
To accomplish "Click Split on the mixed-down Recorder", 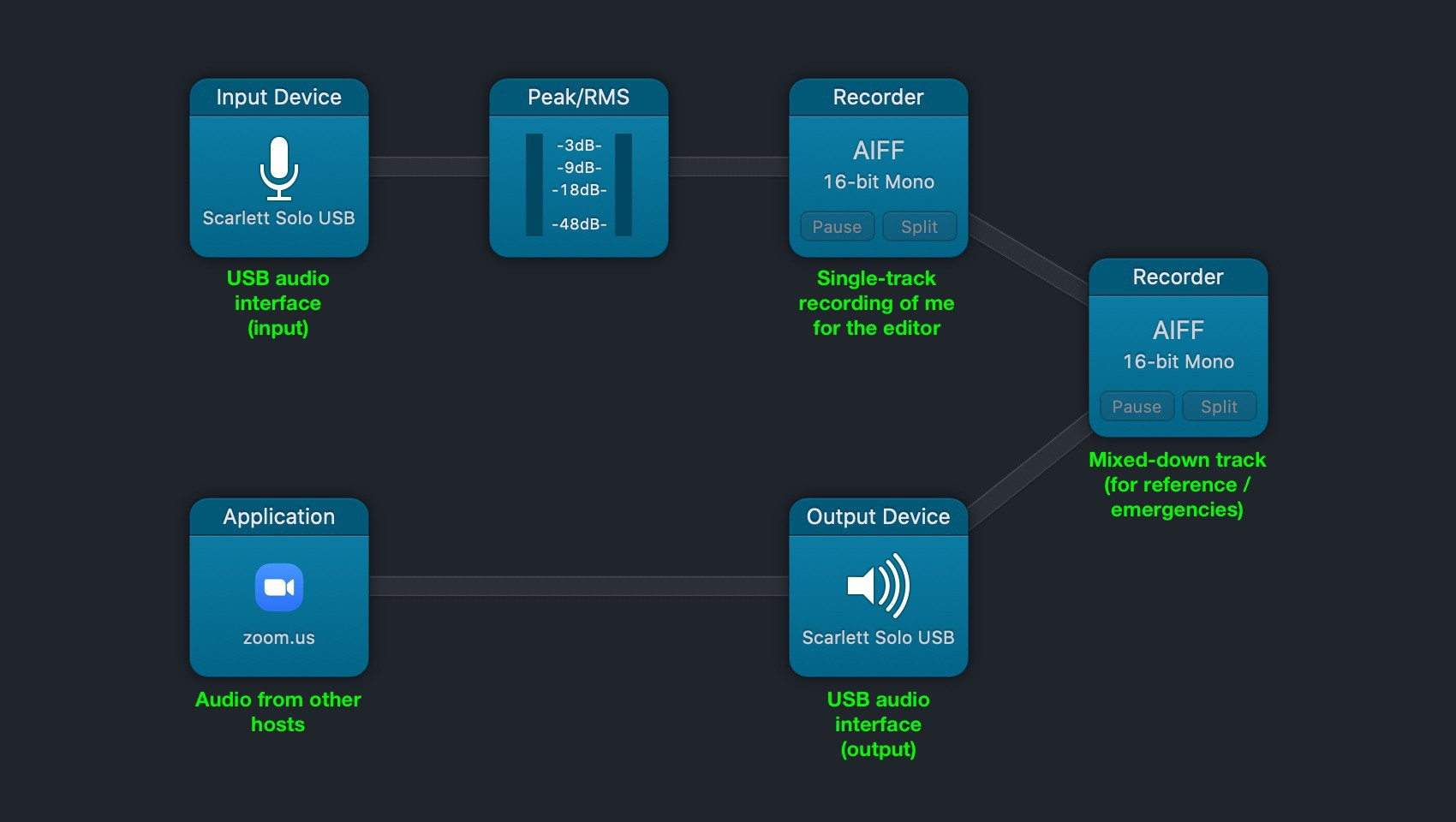I will [x=1219, y=406].
